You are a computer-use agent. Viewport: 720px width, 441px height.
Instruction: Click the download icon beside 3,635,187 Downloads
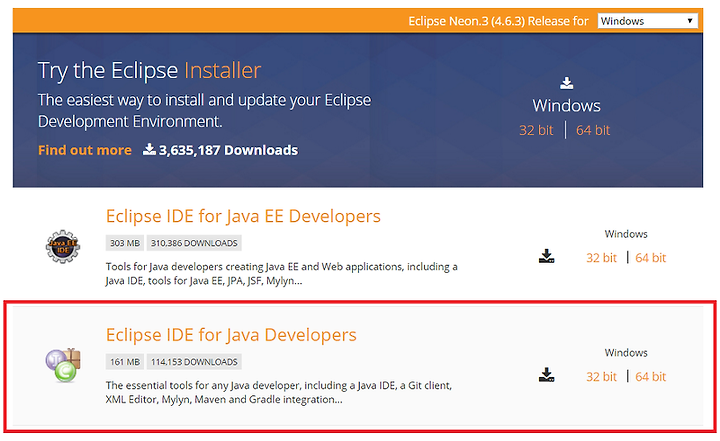tap(149, 149)
